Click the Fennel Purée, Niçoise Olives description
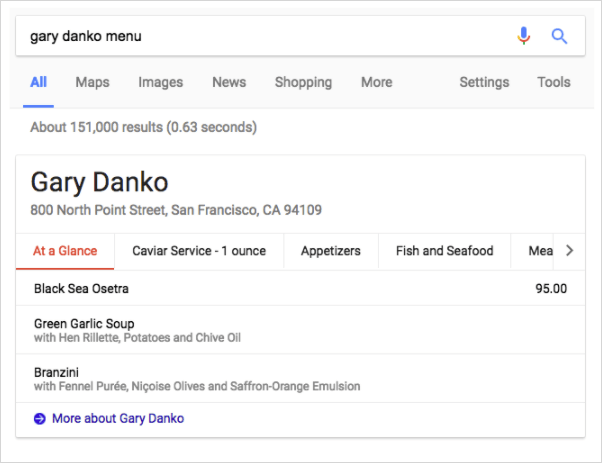Image resolution: width=602 pixels, height=463 pixels. 197,386
